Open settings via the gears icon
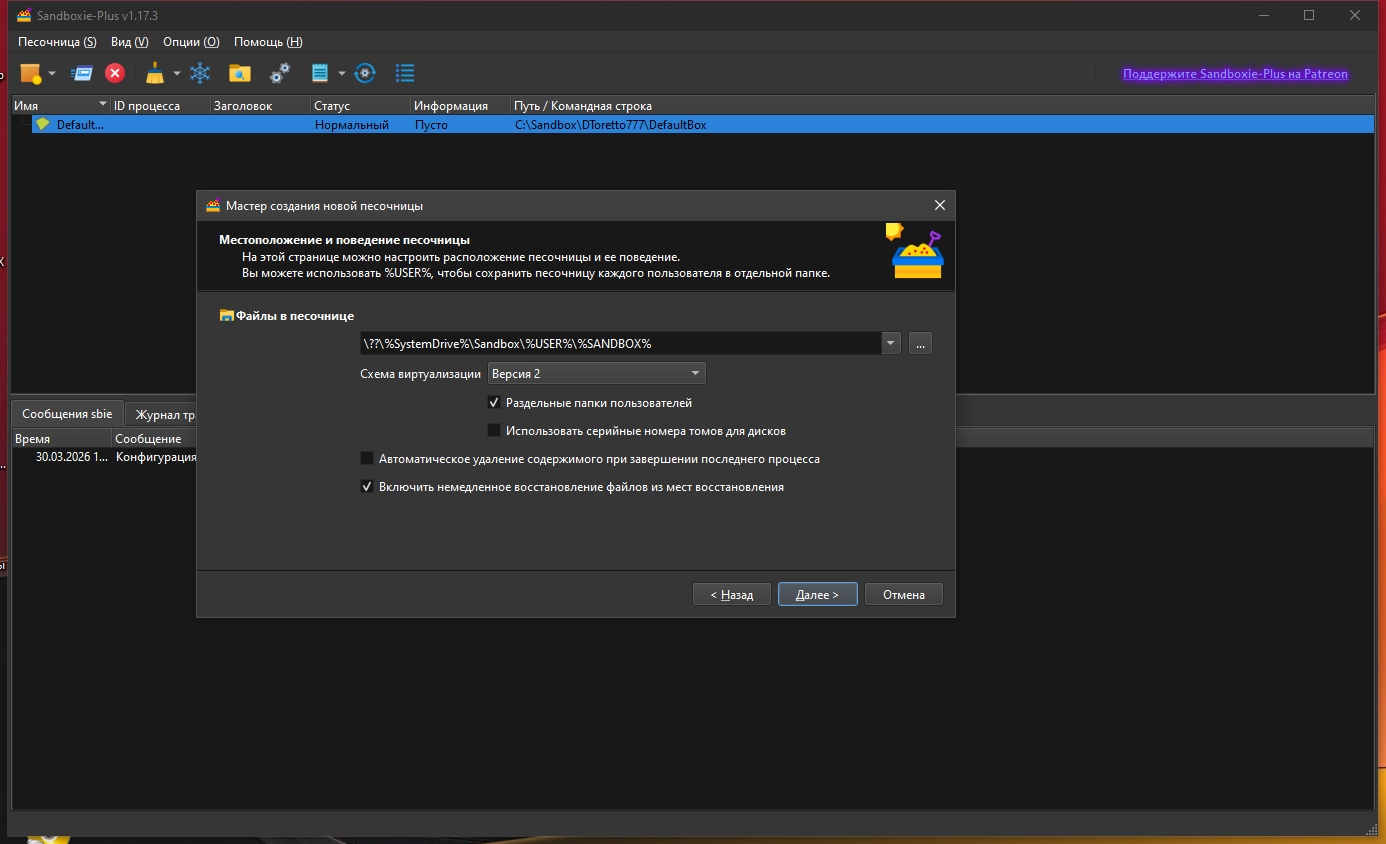The image size is (1386, 844). (x=280, y=73)
